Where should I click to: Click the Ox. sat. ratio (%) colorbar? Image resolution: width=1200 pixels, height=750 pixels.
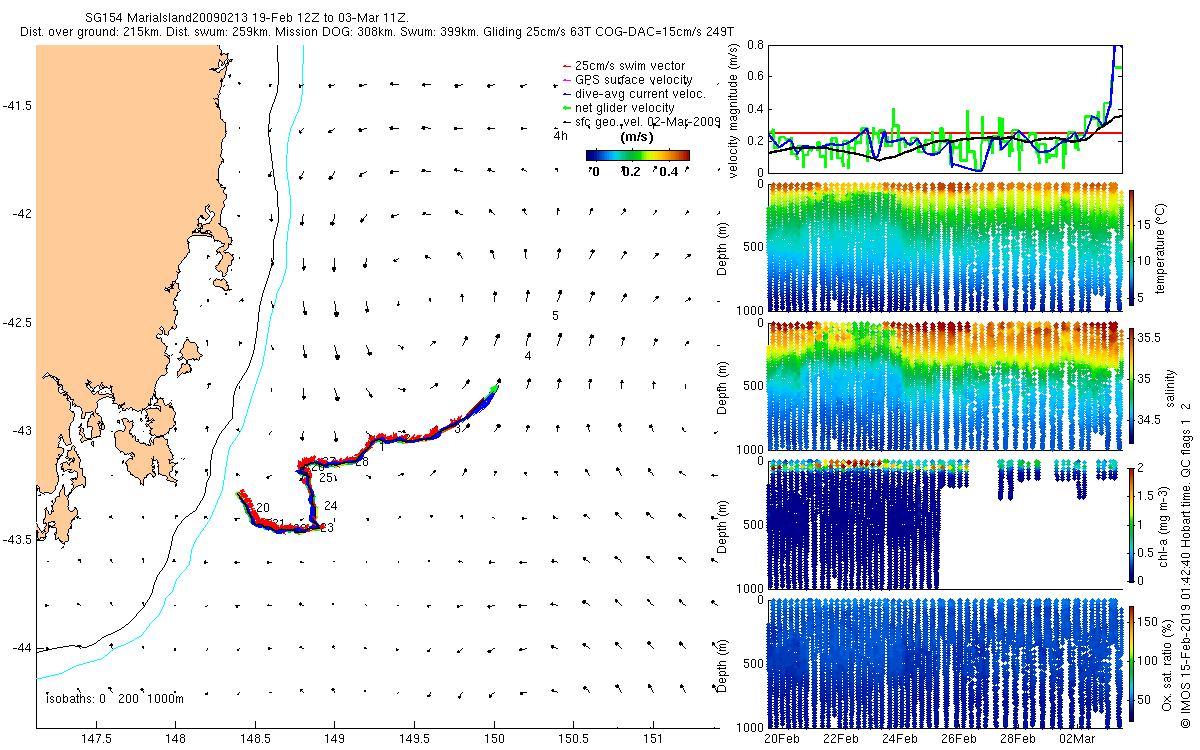click(1131, 665)
